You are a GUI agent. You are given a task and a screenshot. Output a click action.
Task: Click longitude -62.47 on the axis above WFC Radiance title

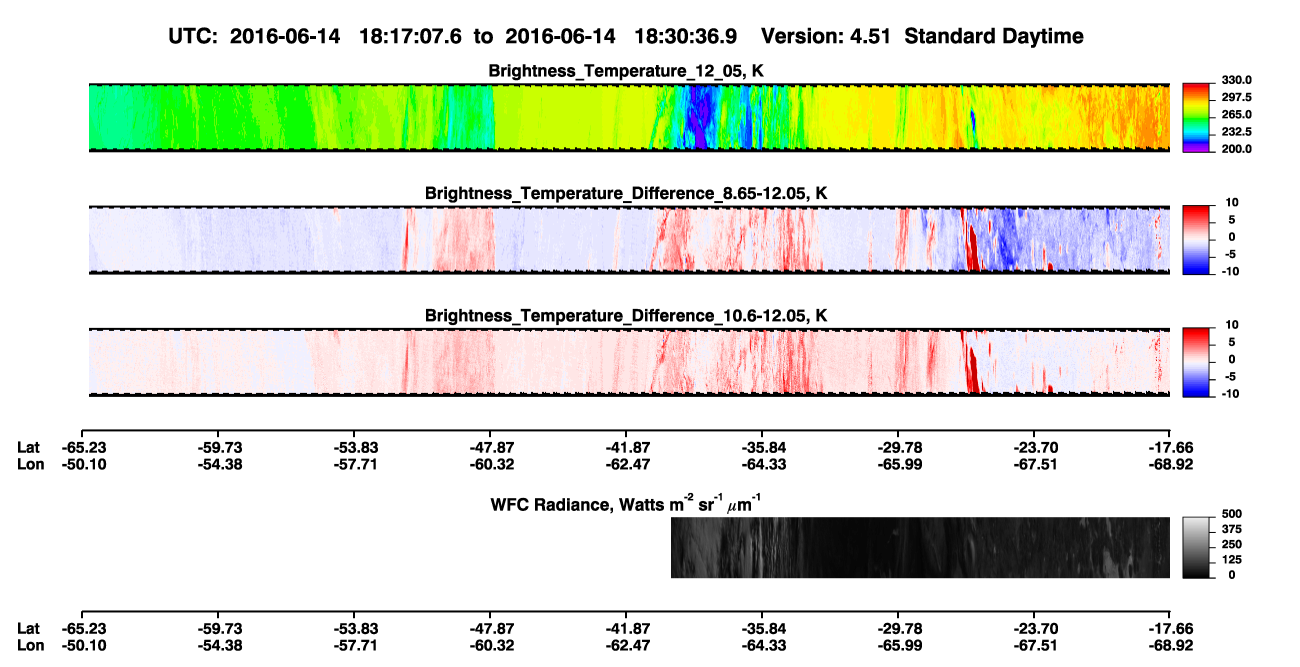tap(626, 464)
